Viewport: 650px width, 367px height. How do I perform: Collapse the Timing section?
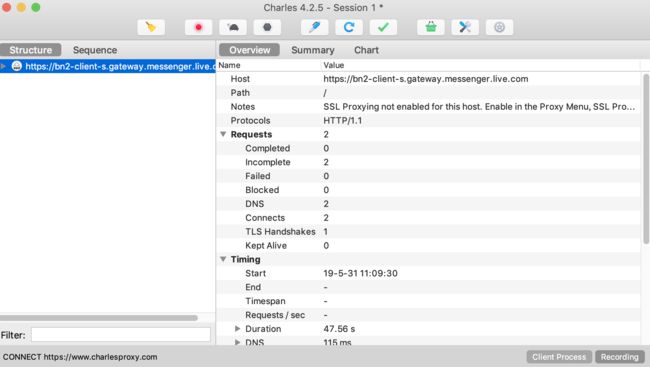pyautogui.click(x=223, y=259)
